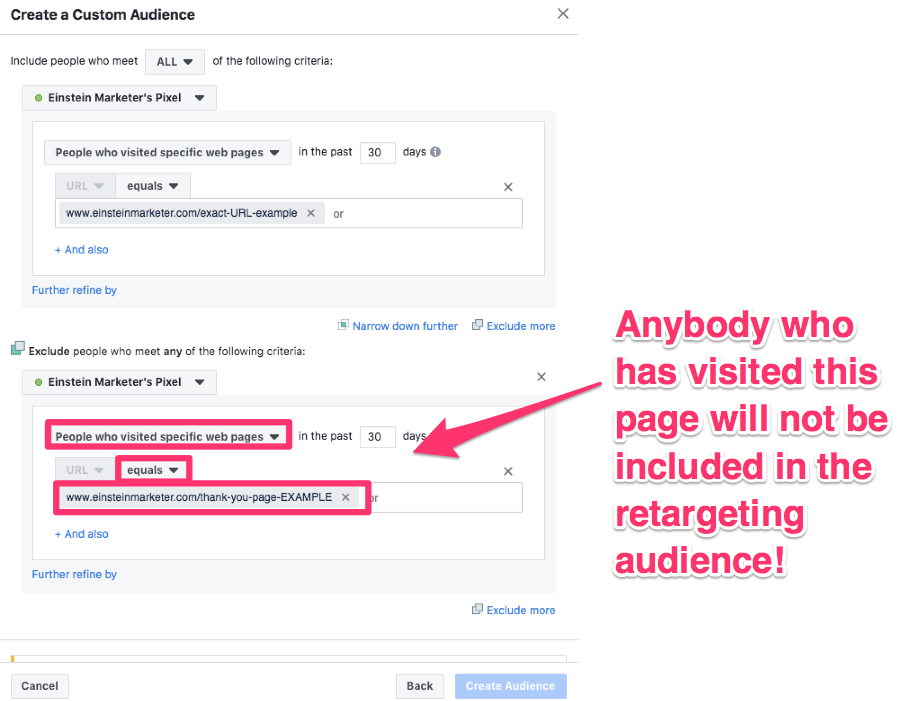The image size is (901, 701).
Task: Click 'Narrow down further' link
Action: [405, 326]
